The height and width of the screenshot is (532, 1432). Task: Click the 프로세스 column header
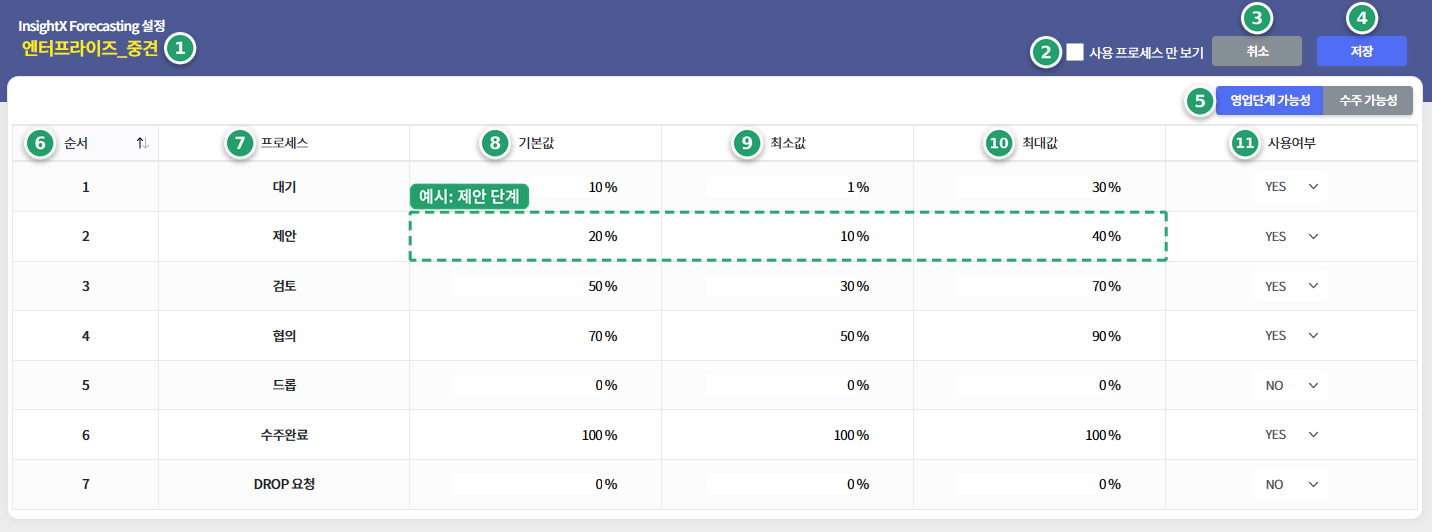click(x=284, y=143)
